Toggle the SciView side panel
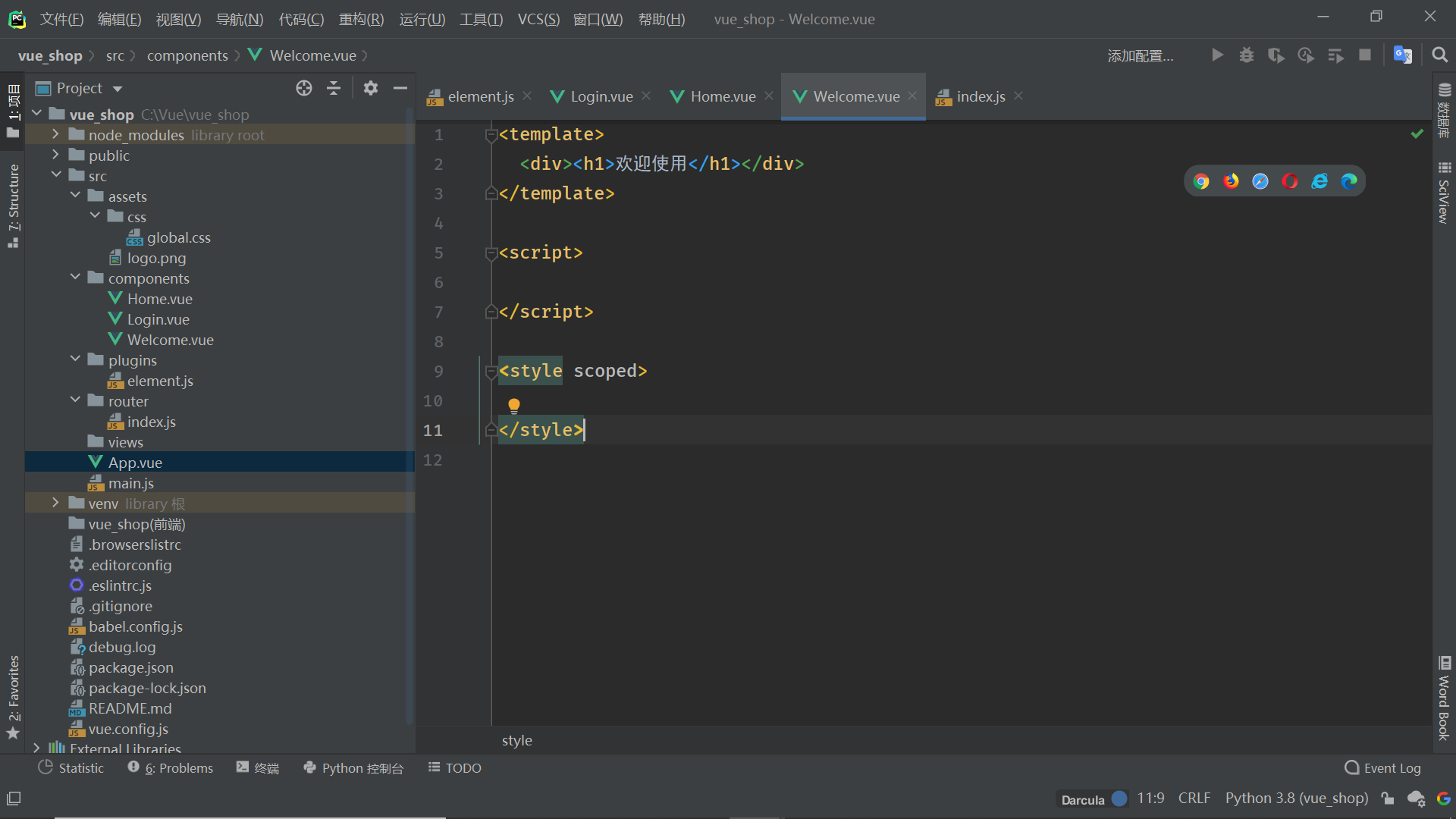Viewport: 1456px width, 819px height. click(x=1444, y=193)
